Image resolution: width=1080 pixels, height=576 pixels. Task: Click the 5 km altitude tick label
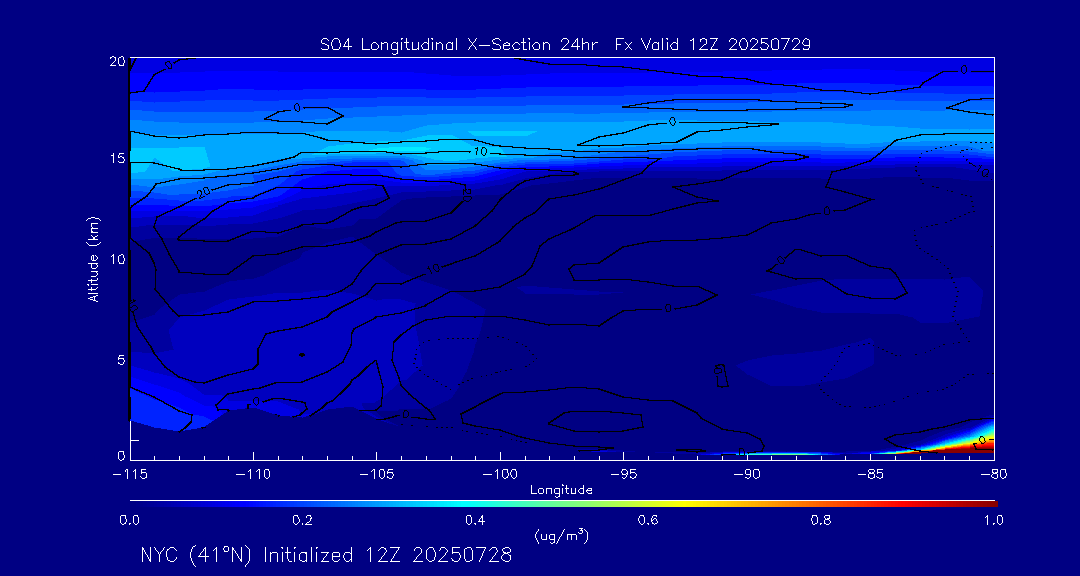[119, 359]
